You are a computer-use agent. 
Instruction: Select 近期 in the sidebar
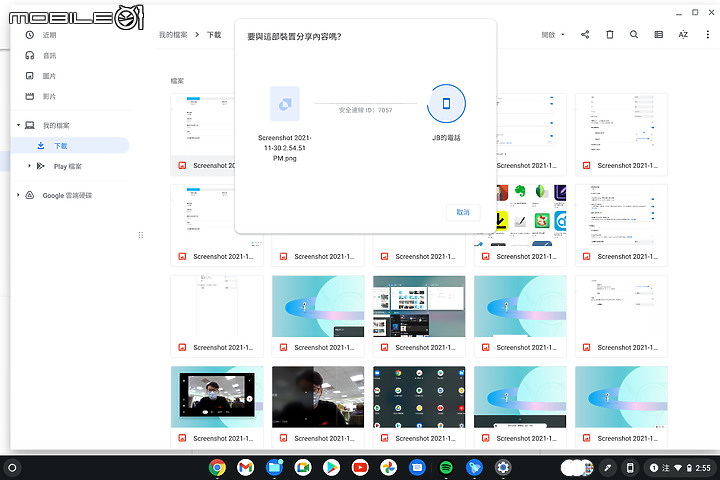pos(71,35)
